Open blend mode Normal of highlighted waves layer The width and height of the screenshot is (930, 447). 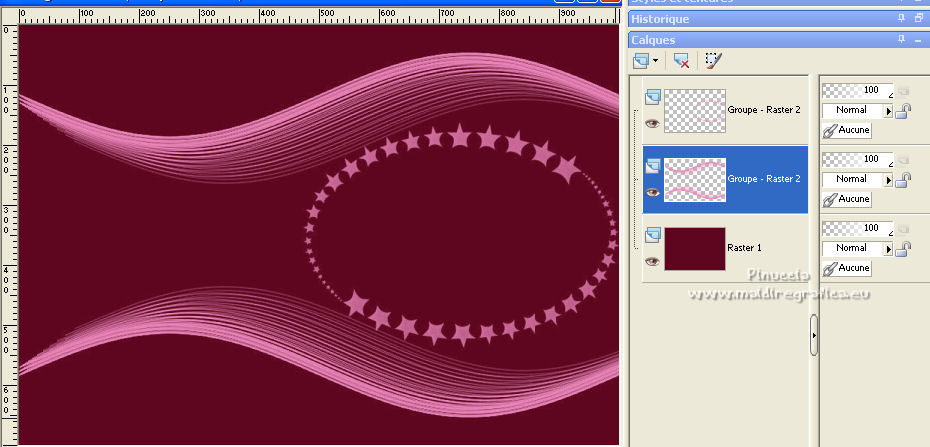(853, 179)
